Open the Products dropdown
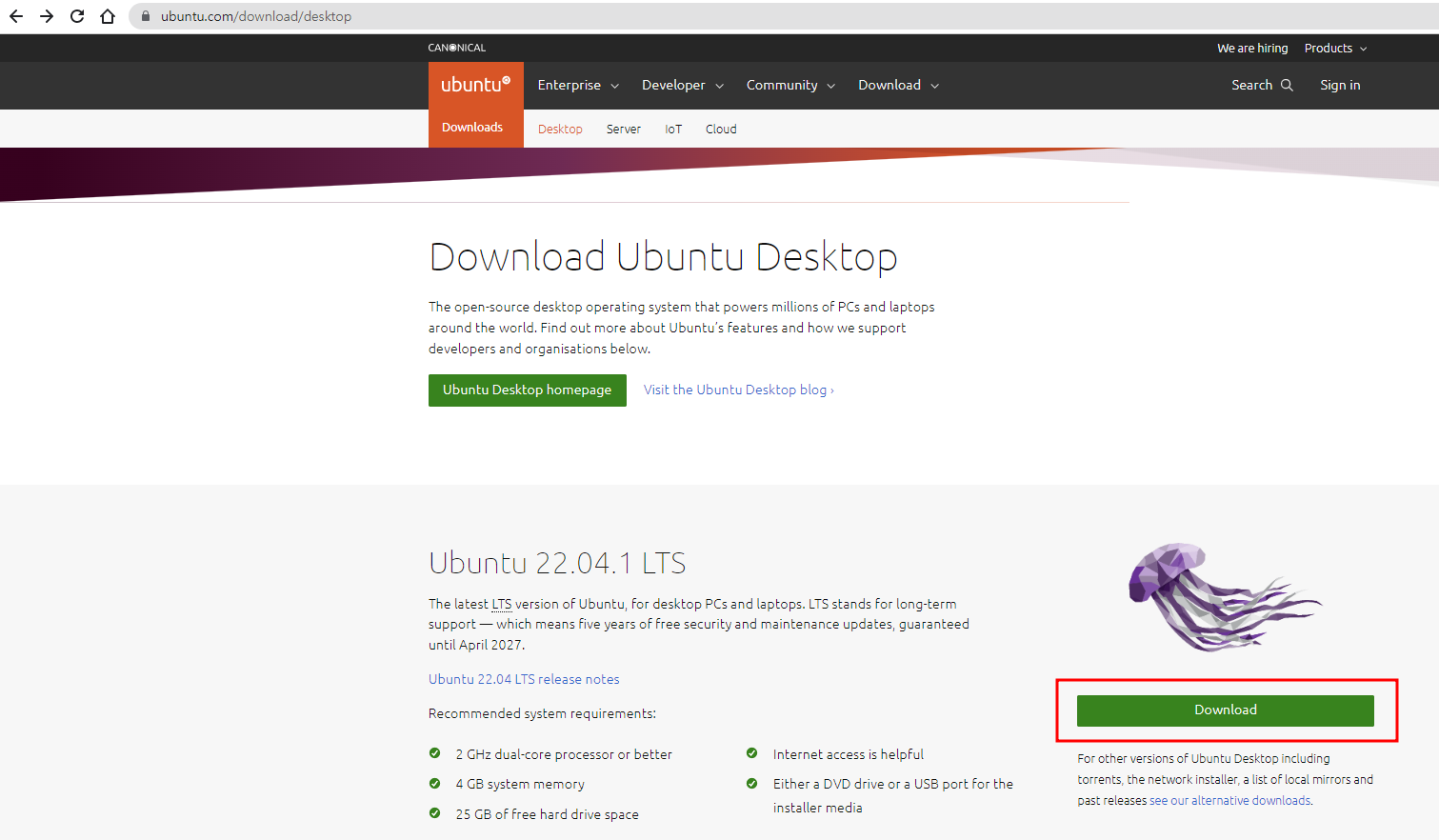Screen dimensions: 1439x840 coord(1335,48)
